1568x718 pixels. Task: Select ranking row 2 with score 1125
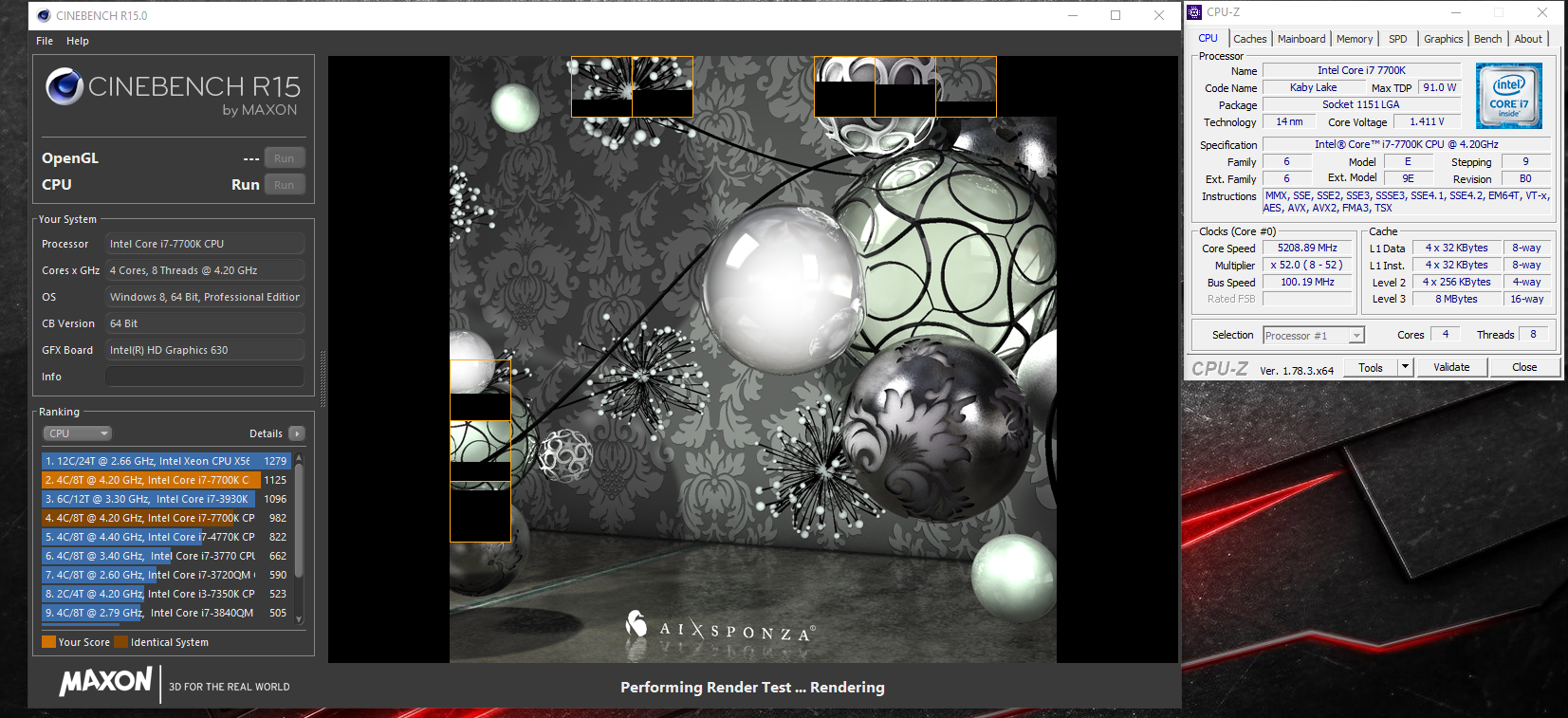click(166, 480)
